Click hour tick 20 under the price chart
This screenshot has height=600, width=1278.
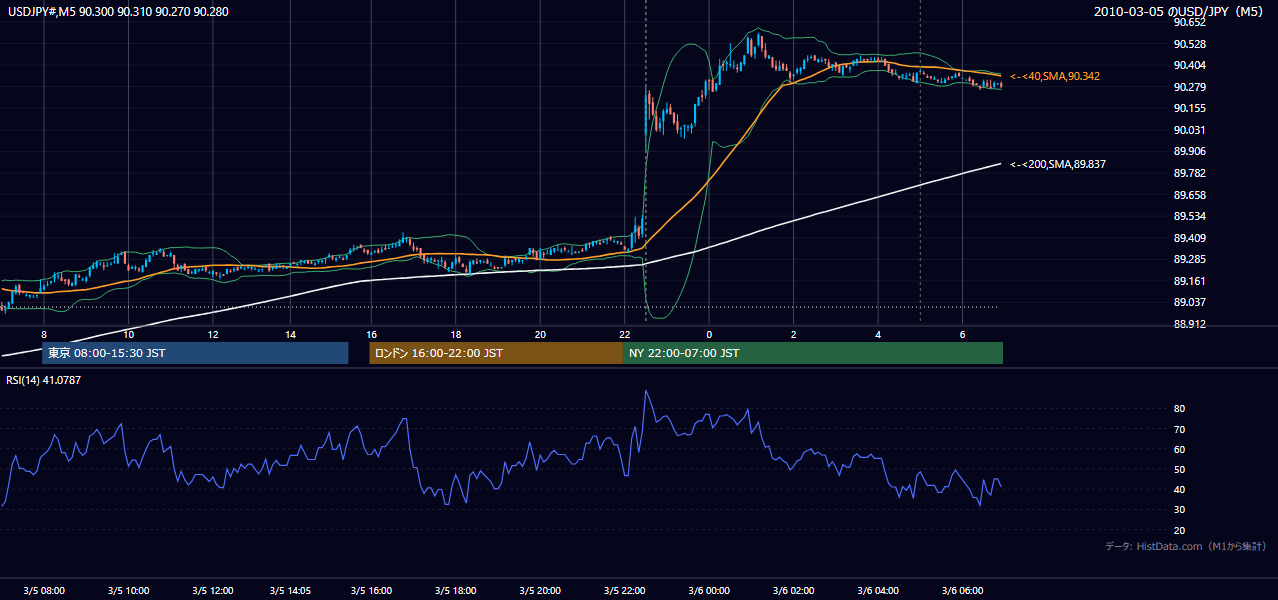tap(540, 333)
